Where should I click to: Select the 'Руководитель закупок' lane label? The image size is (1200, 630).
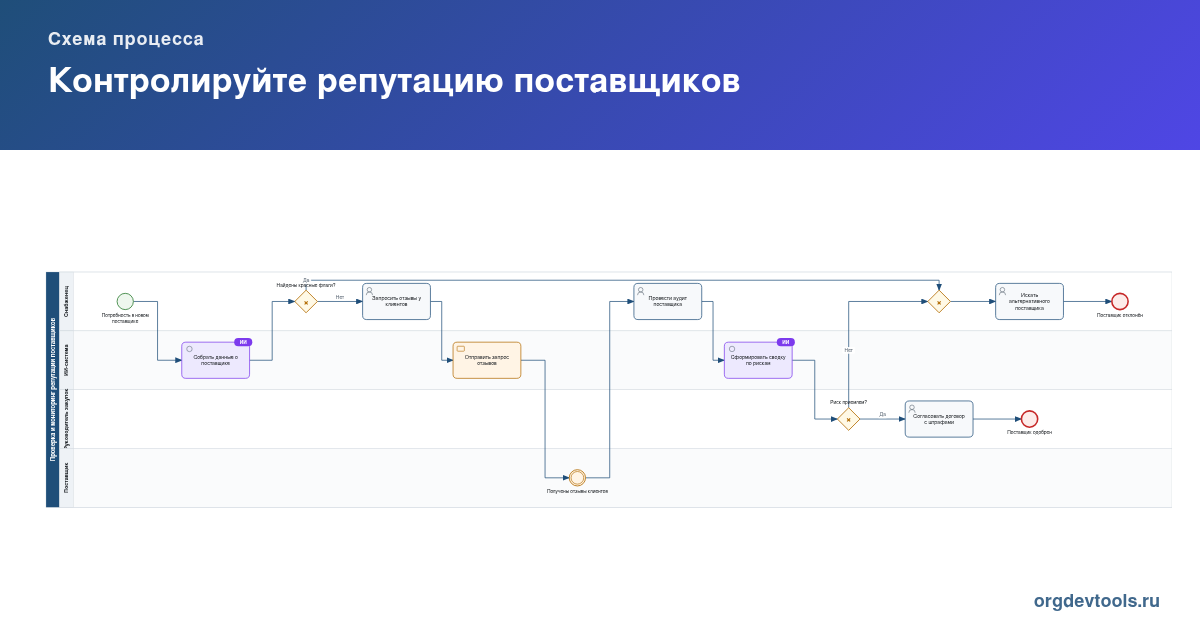pos(67,419)
